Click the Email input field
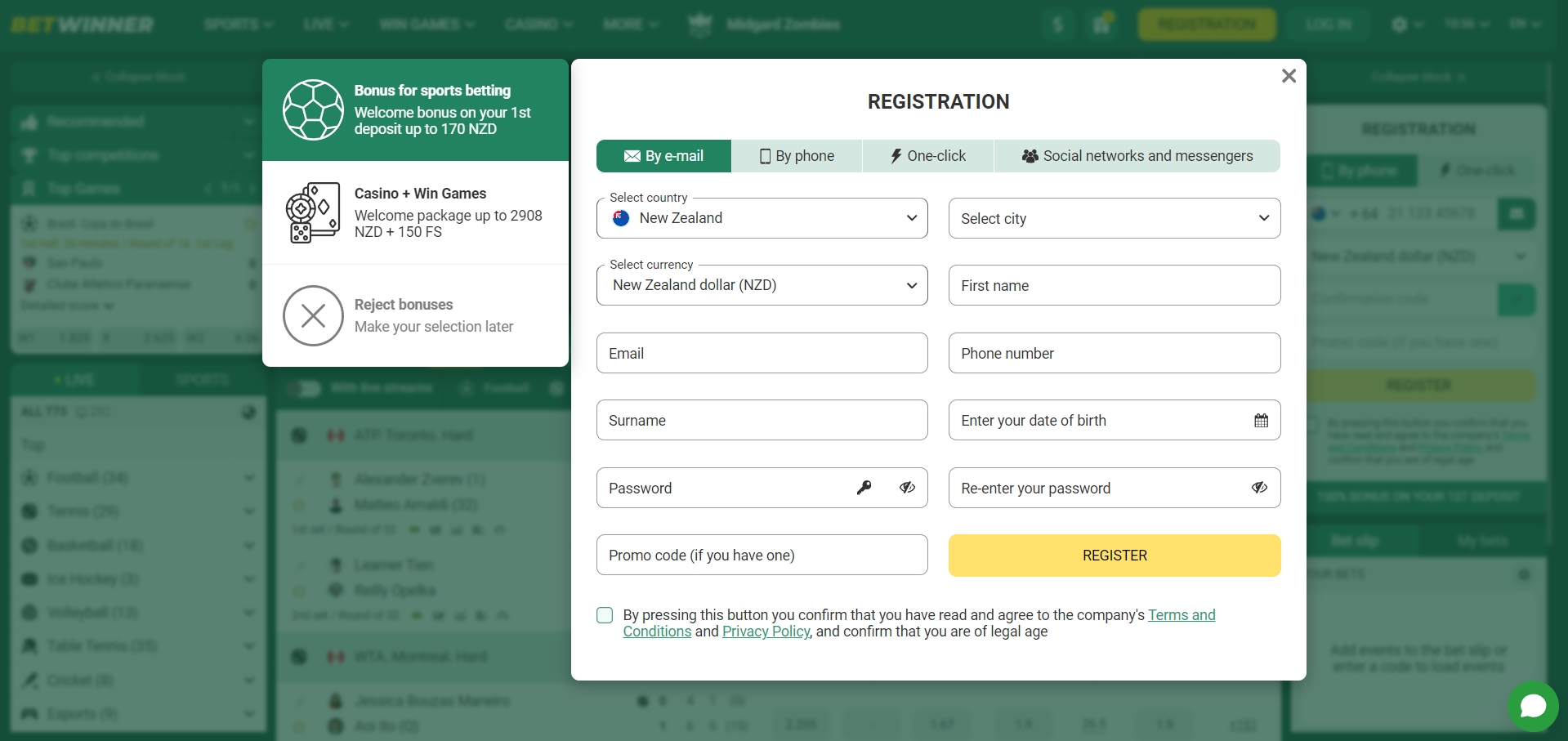Viewport: 1568px width, 741px height. point(762,353)
